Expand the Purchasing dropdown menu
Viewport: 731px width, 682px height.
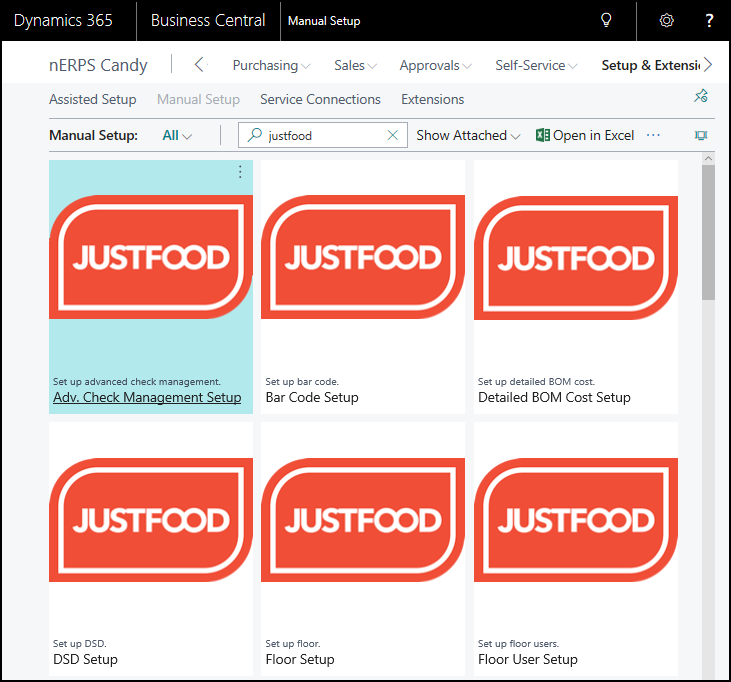pyautogui.click(x=271, y=65)
